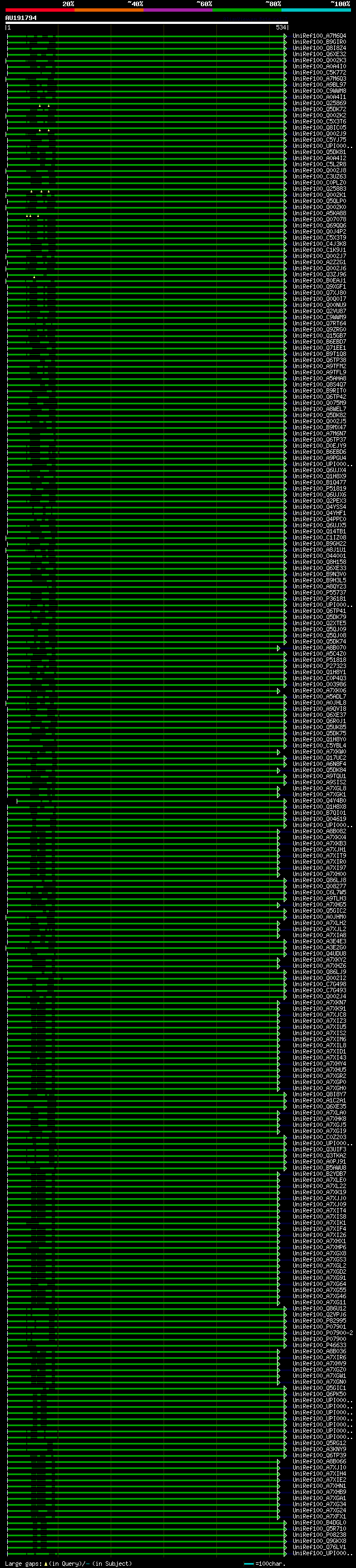Select hit UniRef100_Q5RG12

point(319,1443)
